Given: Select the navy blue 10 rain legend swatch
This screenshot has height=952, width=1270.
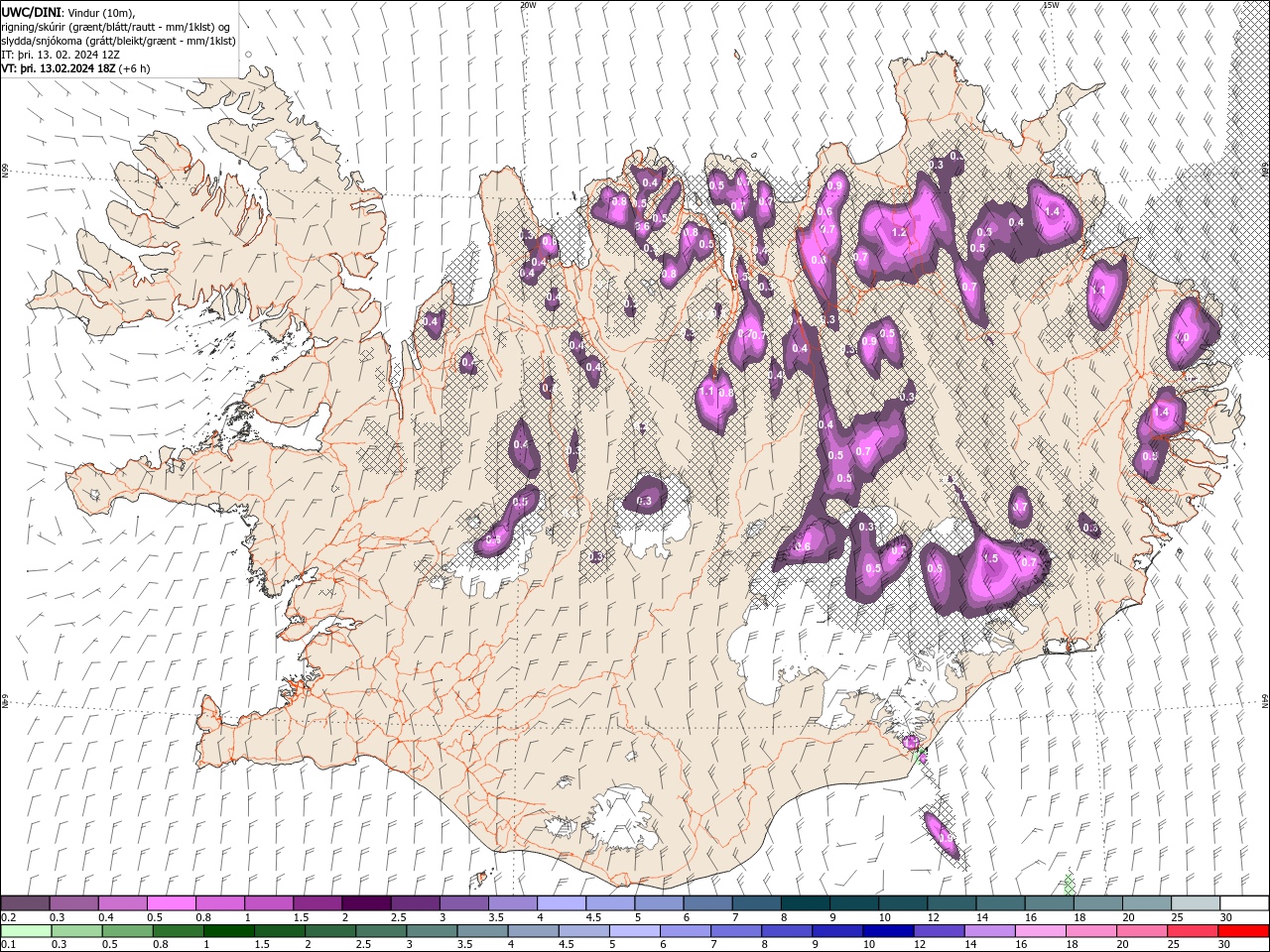Looking at the screenshot, I should (888, 931).
